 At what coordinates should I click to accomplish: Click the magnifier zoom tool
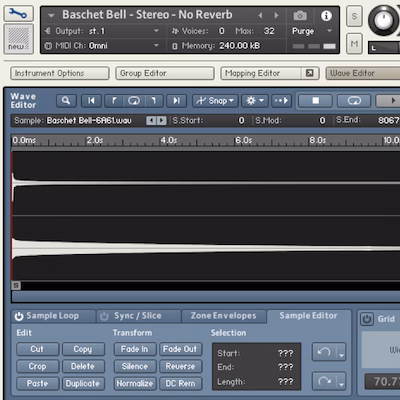click(x=66, y=101)
